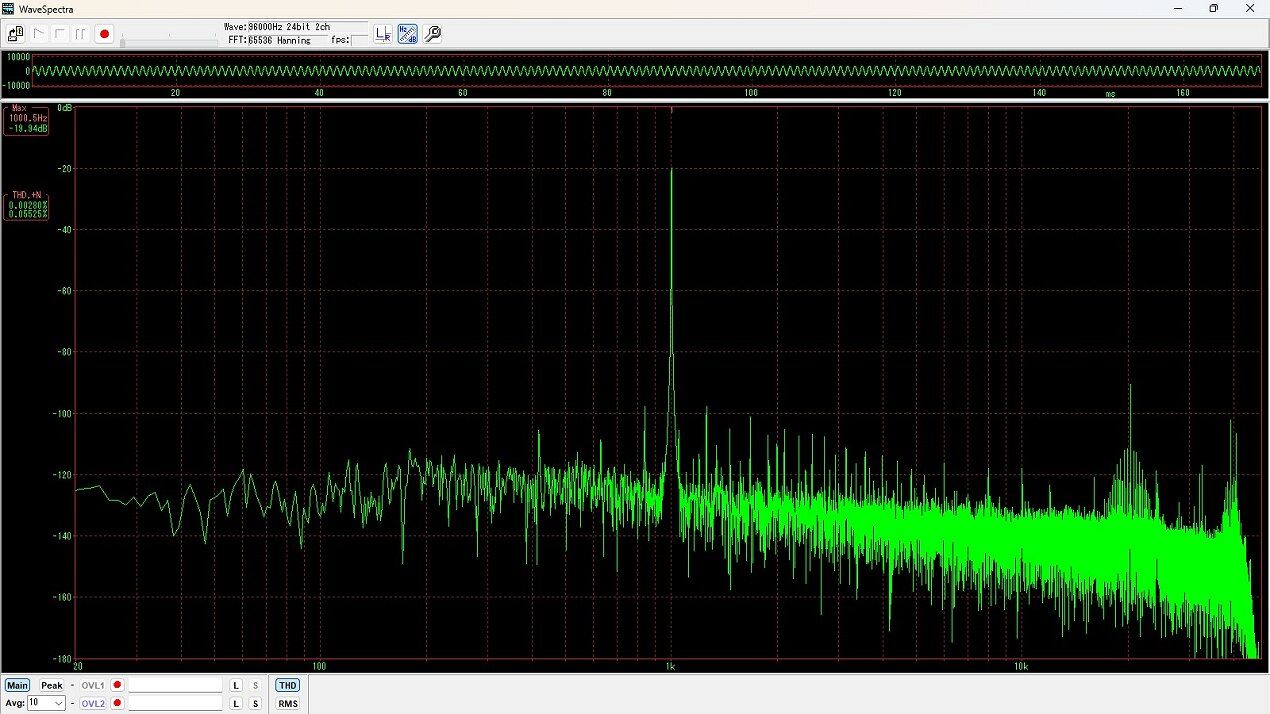1270x714 pixels.
Task: Click the red capture button for OVL1
Action: [117, 686]
